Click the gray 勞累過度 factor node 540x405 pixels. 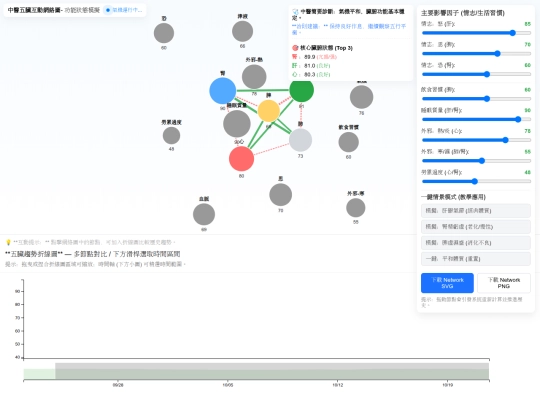tap(171, 136)
